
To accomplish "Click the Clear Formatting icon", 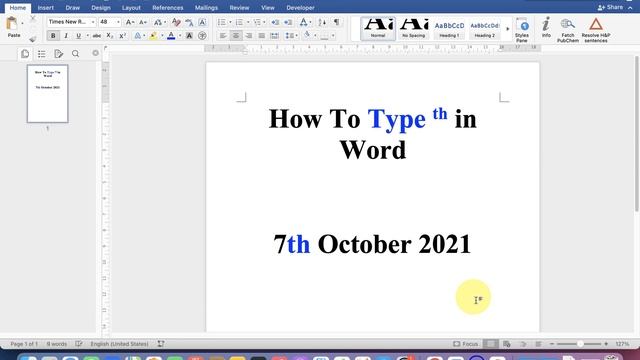I will click(x=176, y=22).
